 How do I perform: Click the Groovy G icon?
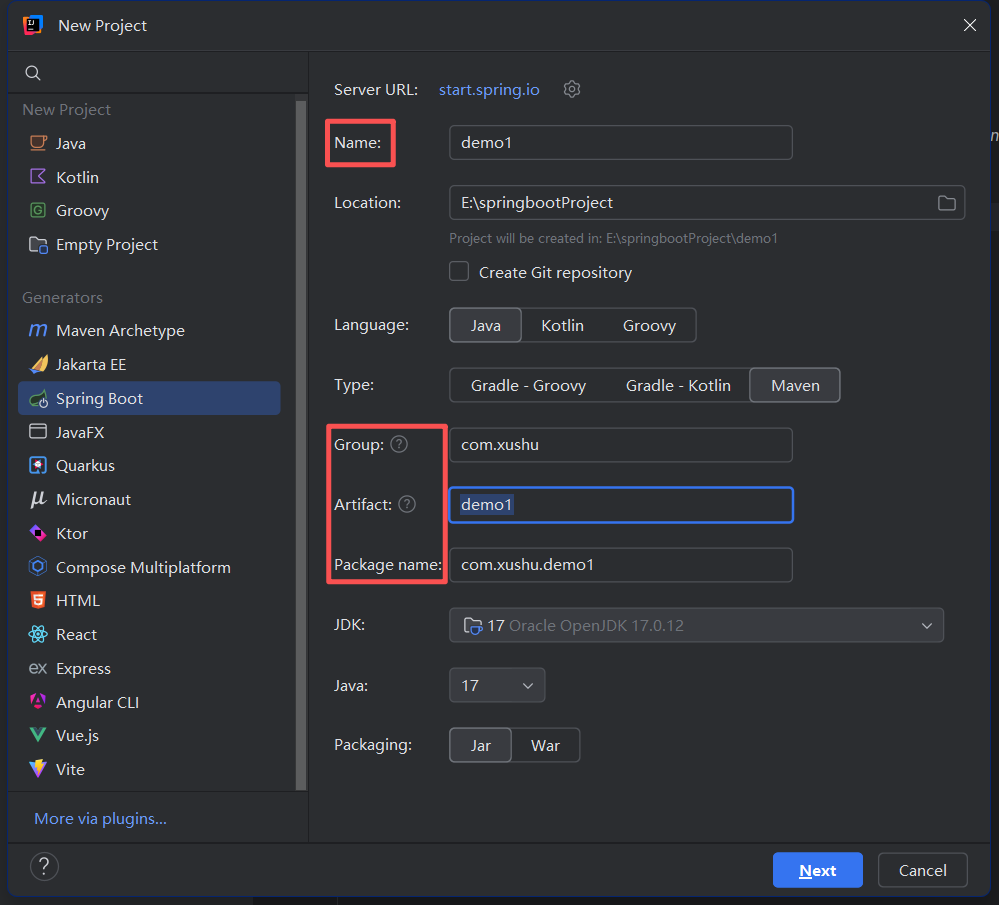38,210
